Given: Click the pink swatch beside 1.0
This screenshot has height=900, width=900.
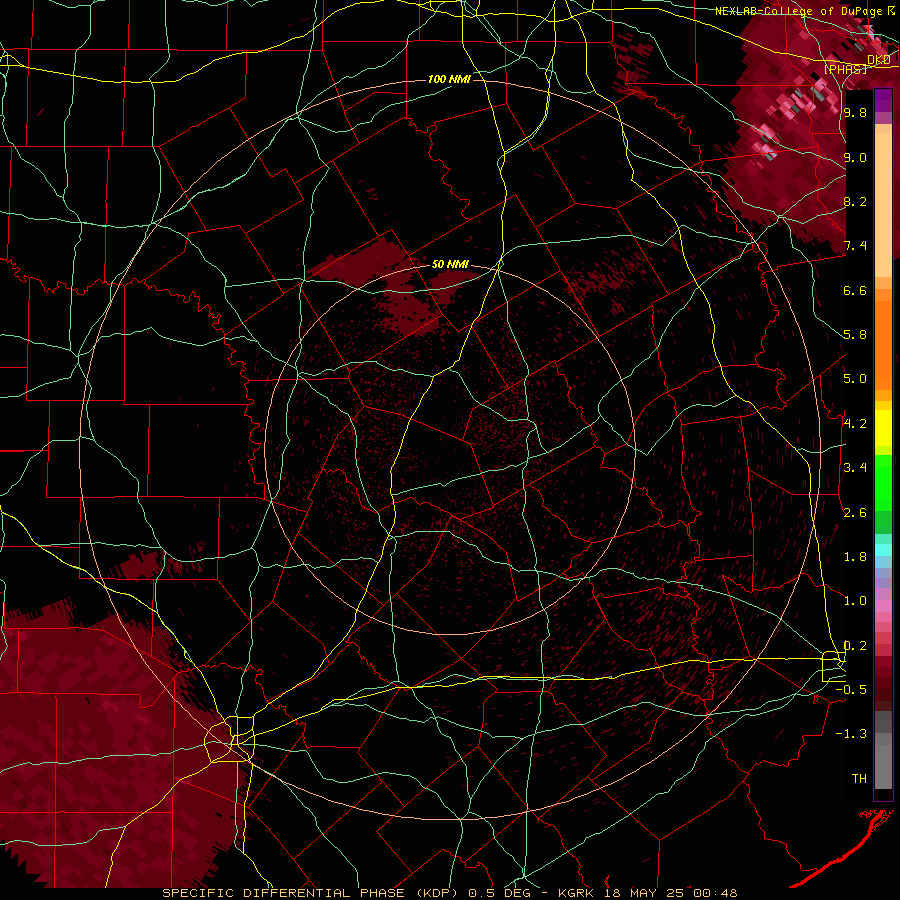Looking at the screenshot, I should tap(883, 605).
